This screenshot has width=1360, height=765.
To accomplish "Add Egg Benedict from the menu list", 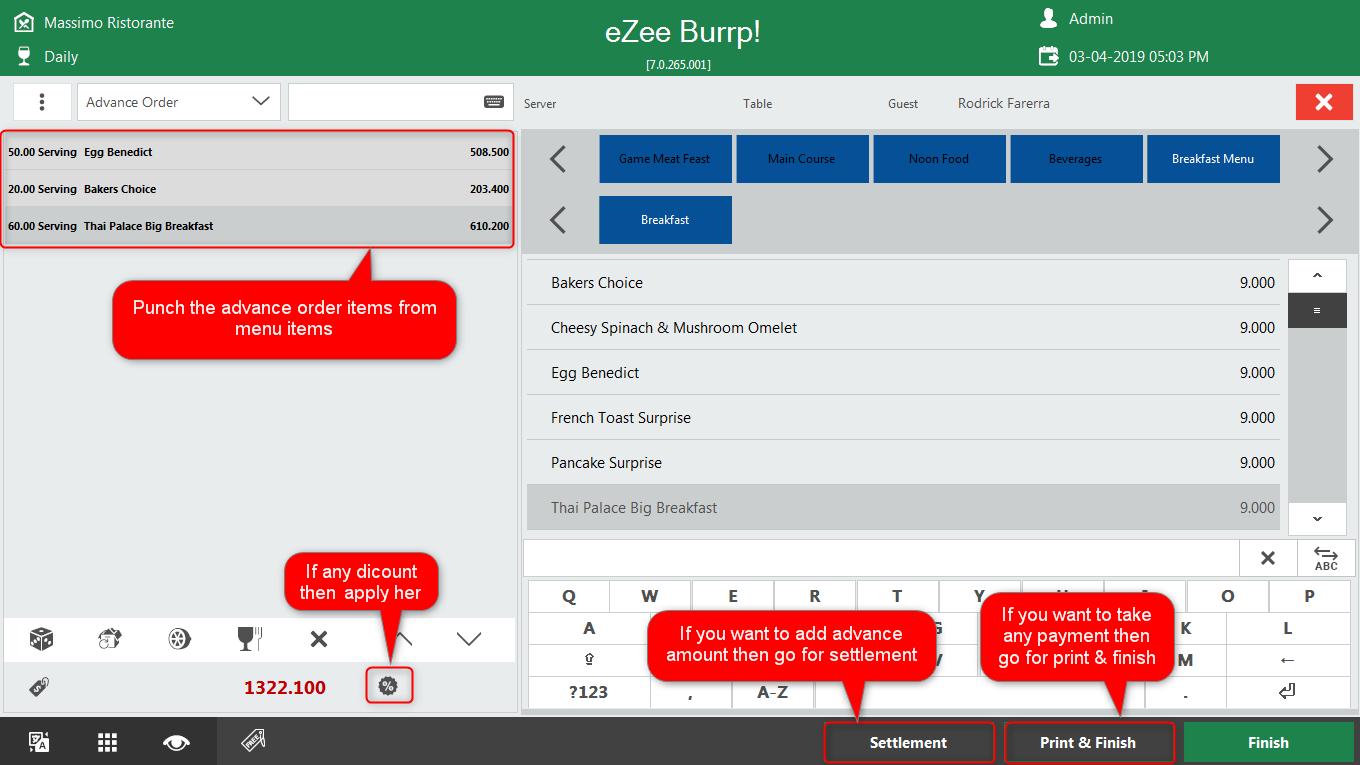I will click(x=903, y=373).
